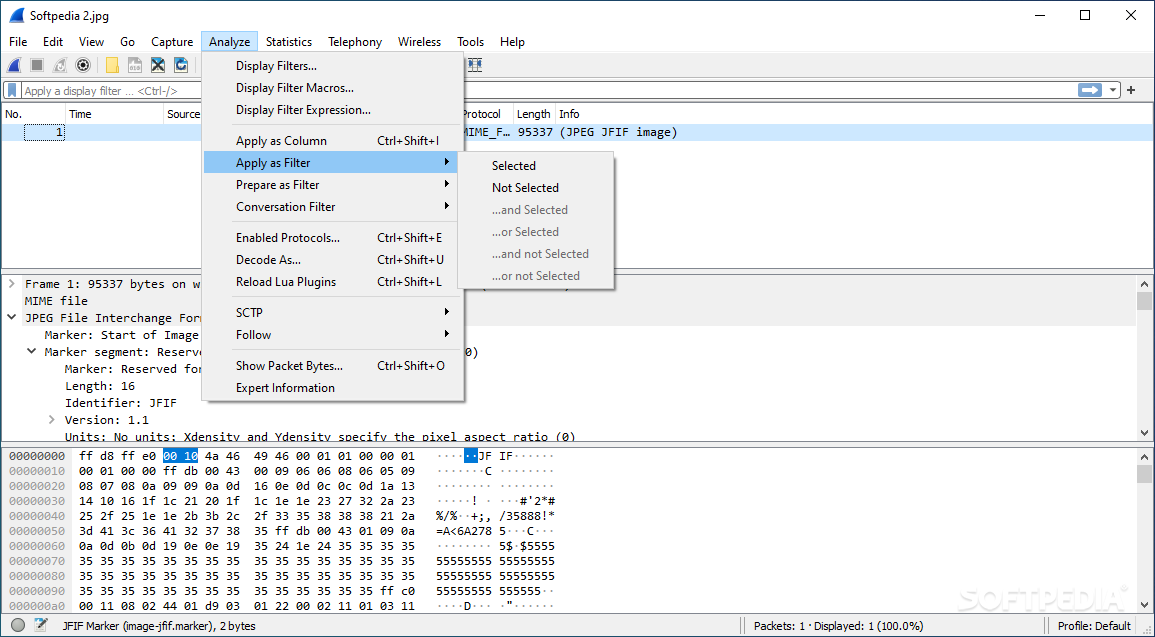1155x637 pixels.
Task: Apply filter as Selected
Action: click(x=536, y=166)
